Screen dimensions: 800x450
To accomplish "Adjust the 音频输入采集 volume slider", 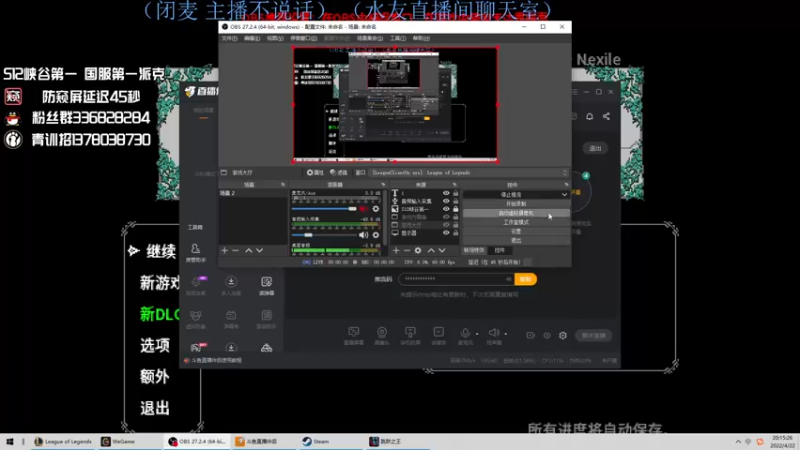I will tap(324, 235).
